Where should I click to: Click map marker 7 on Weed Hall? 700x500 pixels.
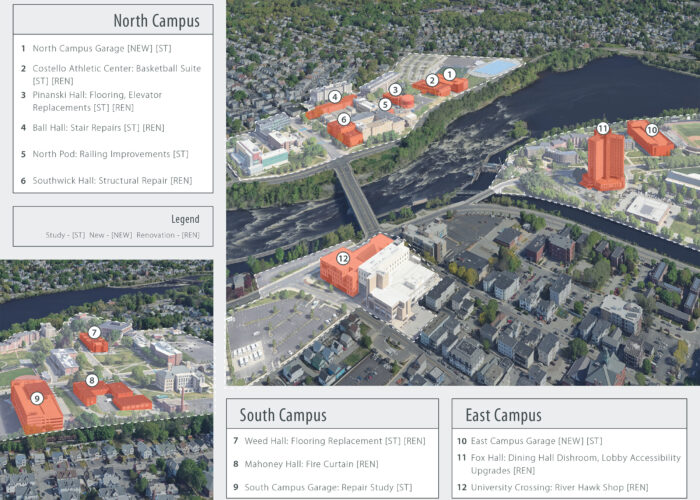(x=94, y=332)
